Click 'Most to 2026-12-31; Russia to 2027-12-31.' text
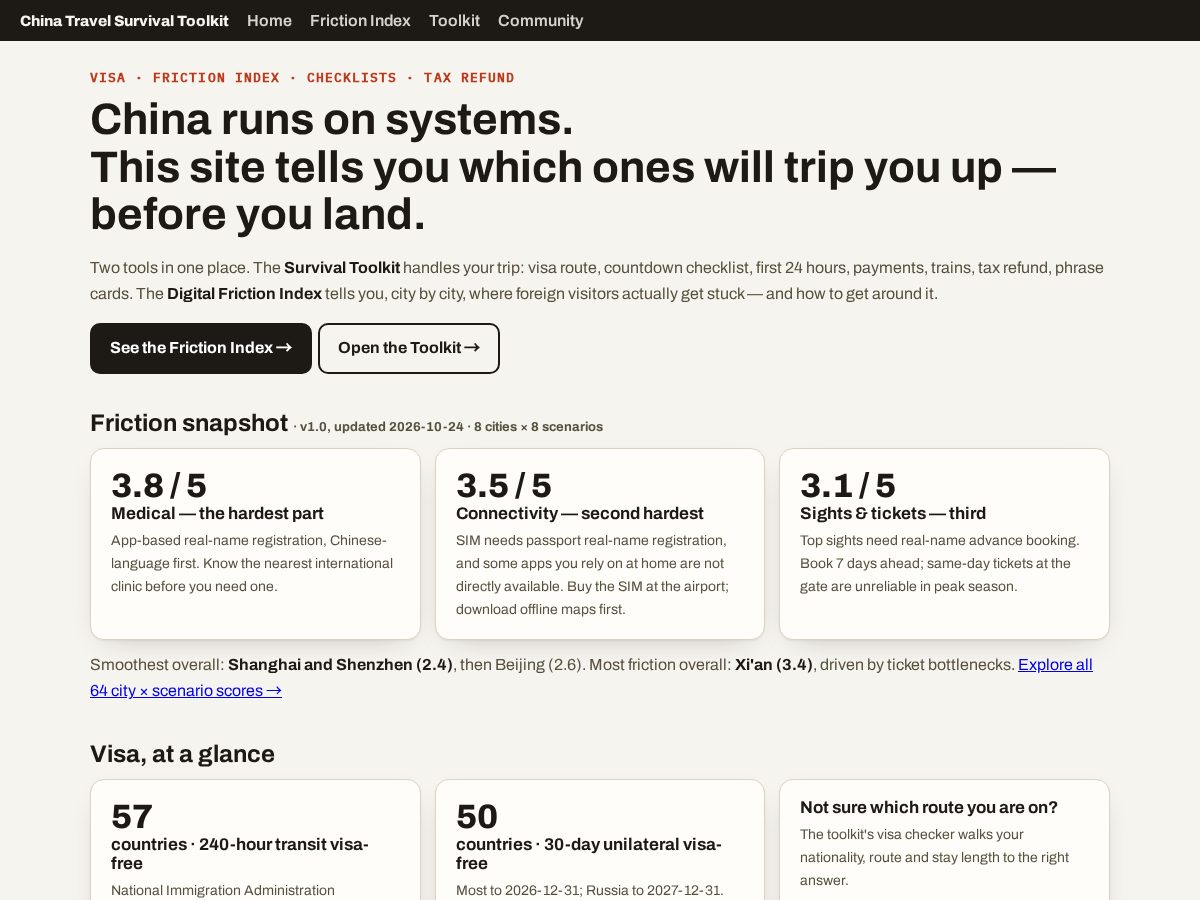This screenshot has width=1200, height=900. [x=590, y=890]
